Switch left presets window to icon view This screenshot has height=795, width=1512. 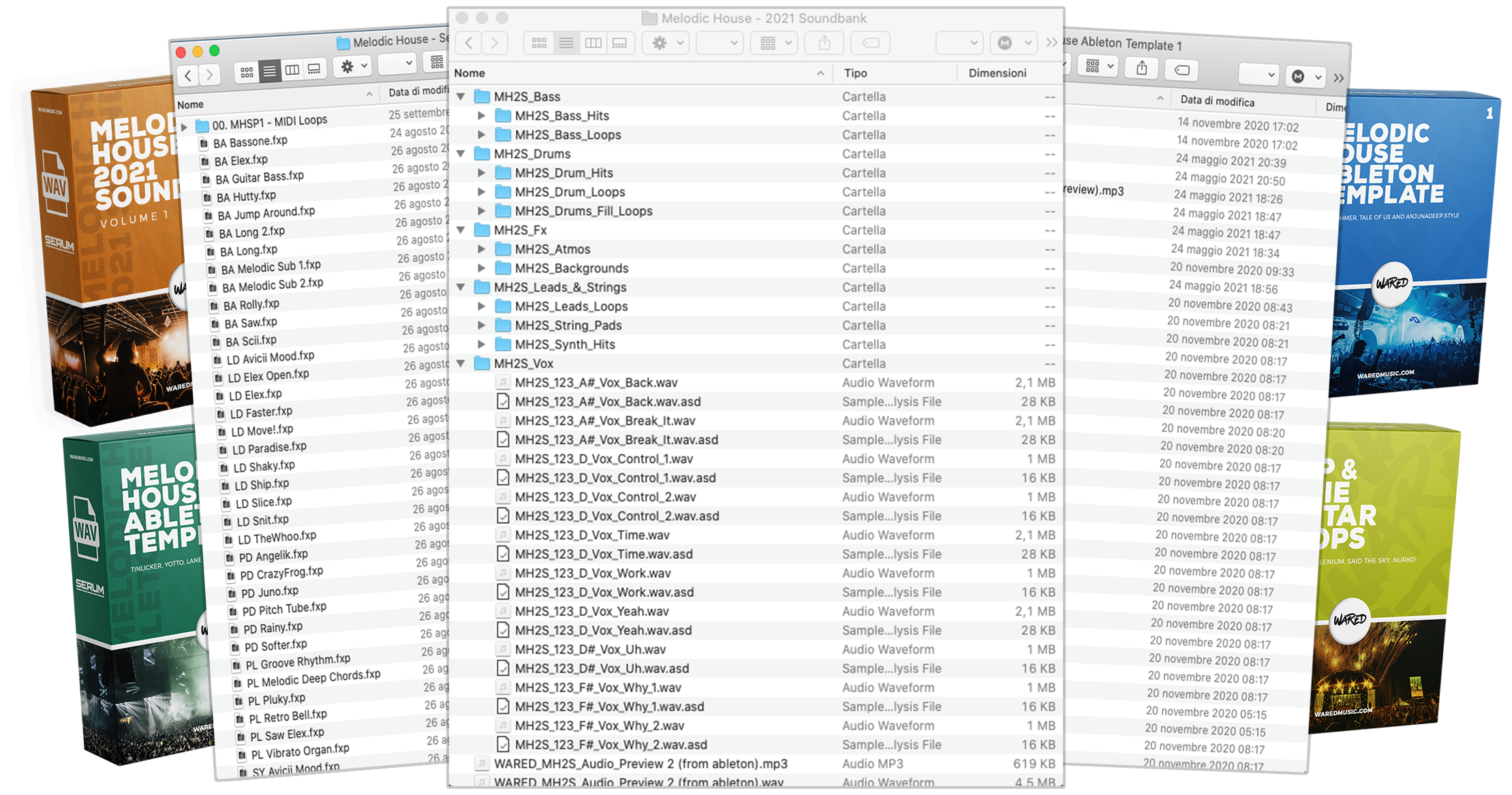tap(247, 72)
